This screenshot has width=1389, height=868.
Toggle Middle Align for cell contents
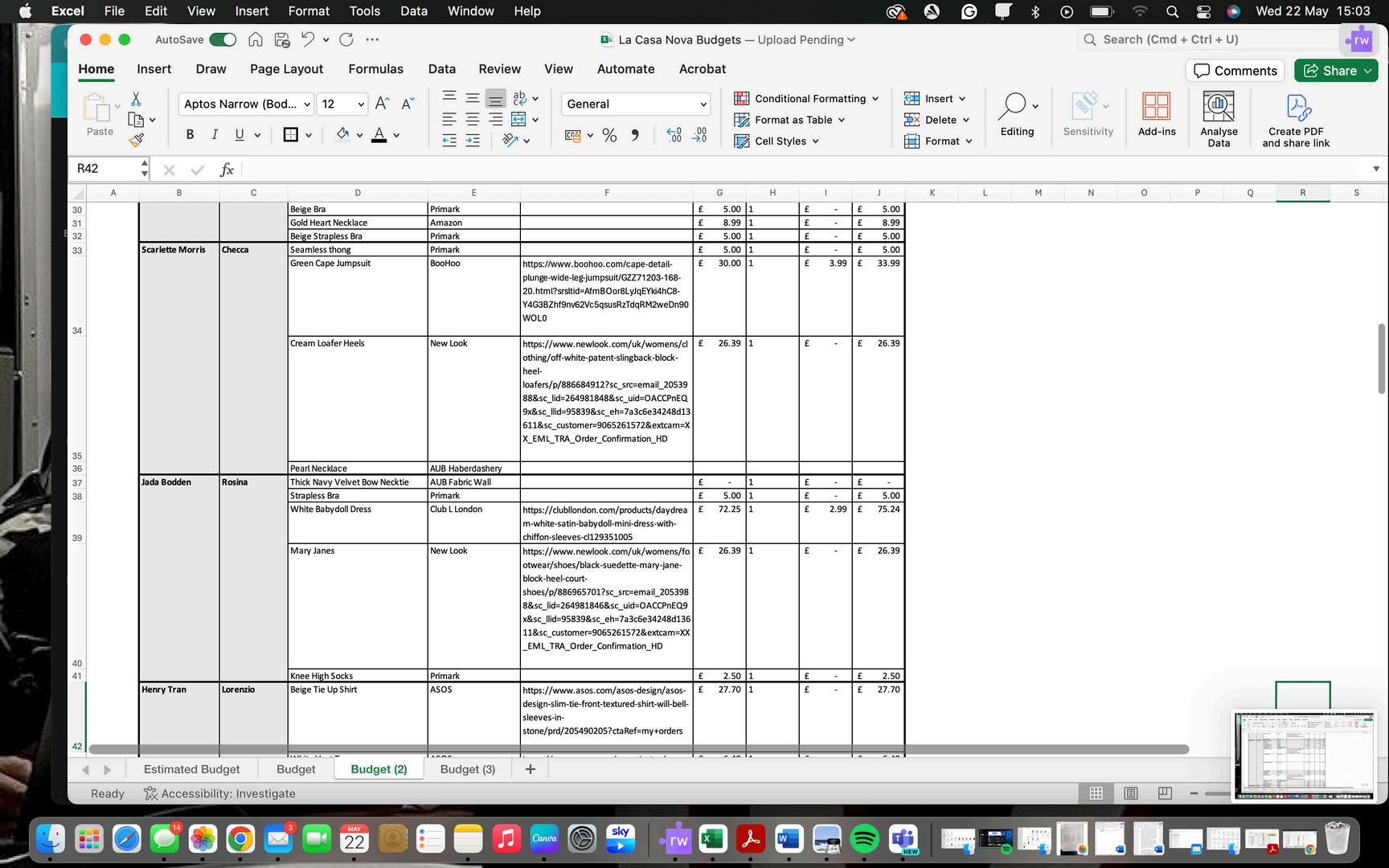click(x=473, y=98)
